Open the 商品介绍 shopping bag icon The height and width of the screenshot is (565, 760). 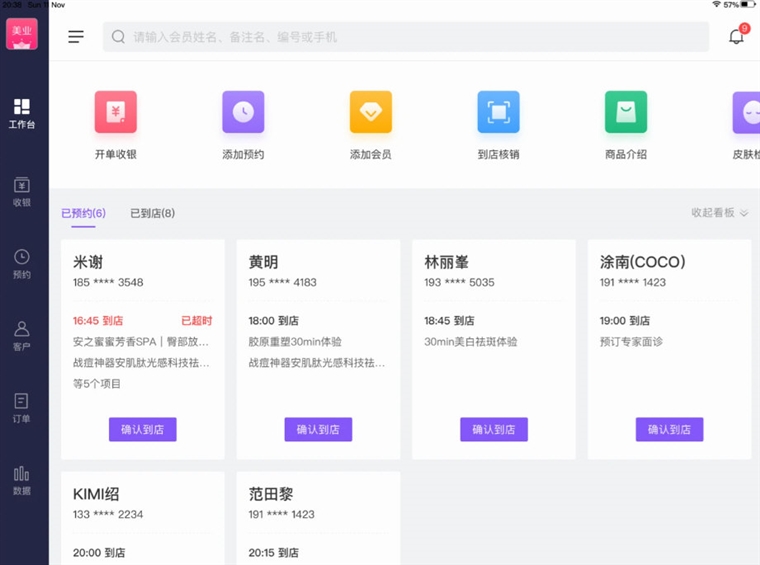[626, 112]
